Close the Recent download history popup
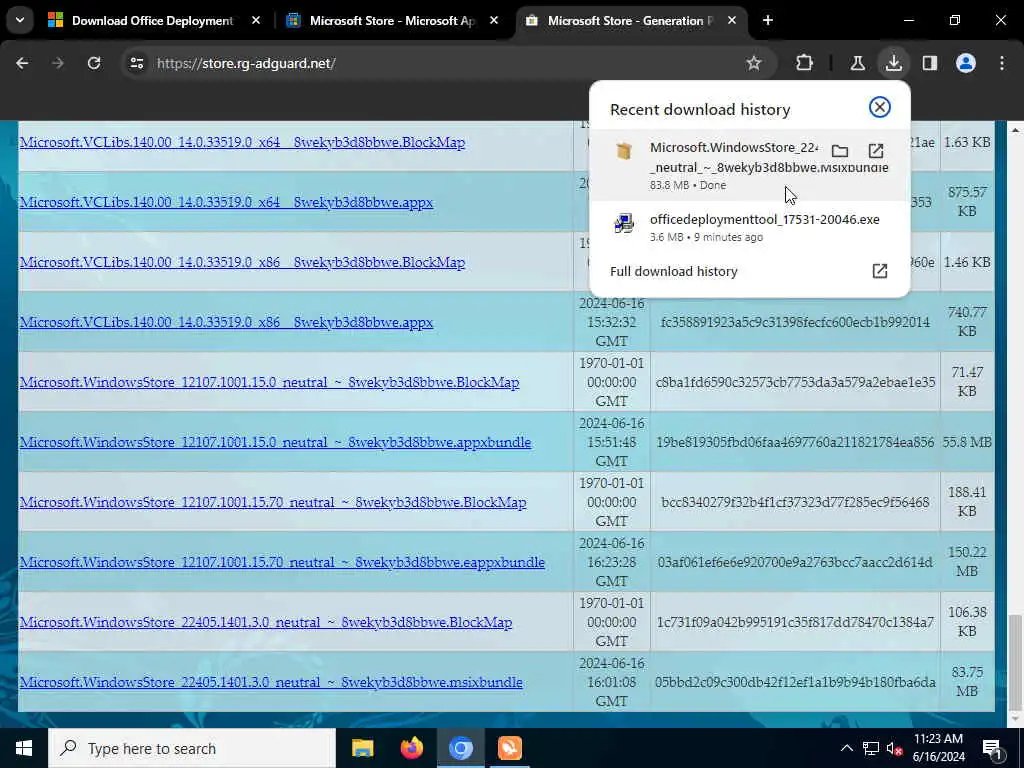This screenshot has width=1024, height=768. (x=880, y=107)
